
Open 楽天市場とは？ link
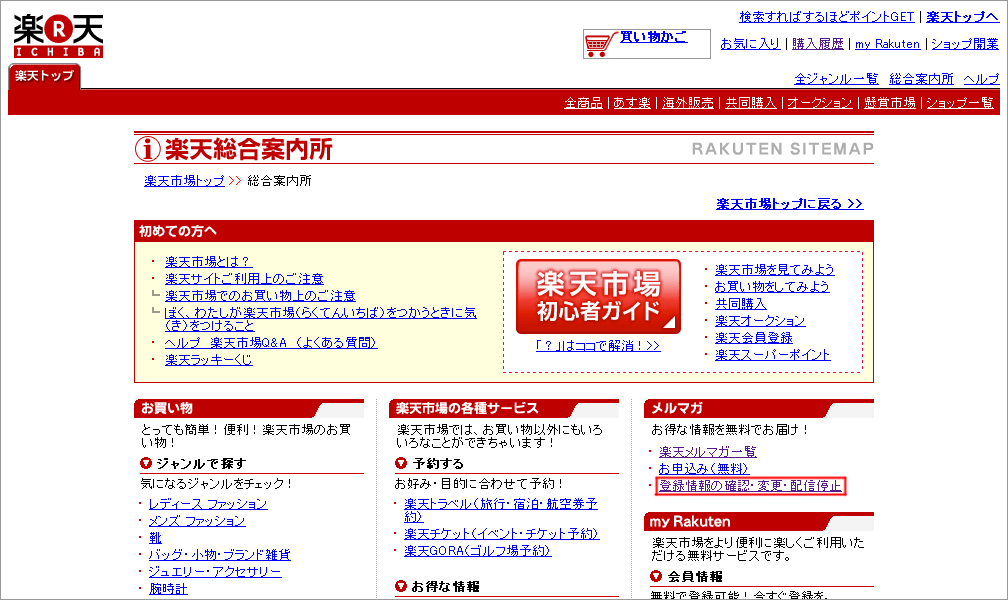point(208,262)
